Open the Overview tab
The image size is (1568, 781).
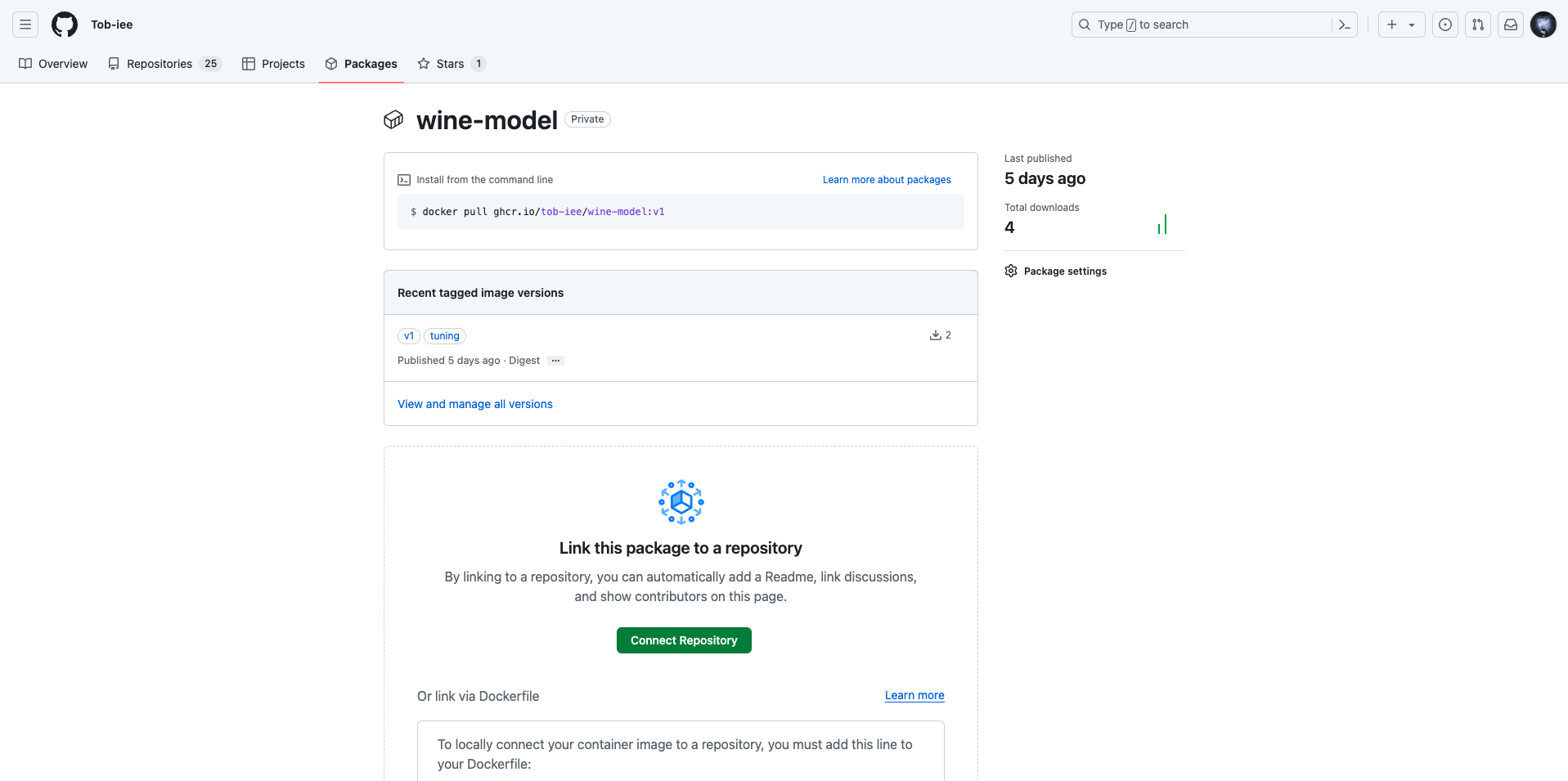pos(53,64)
